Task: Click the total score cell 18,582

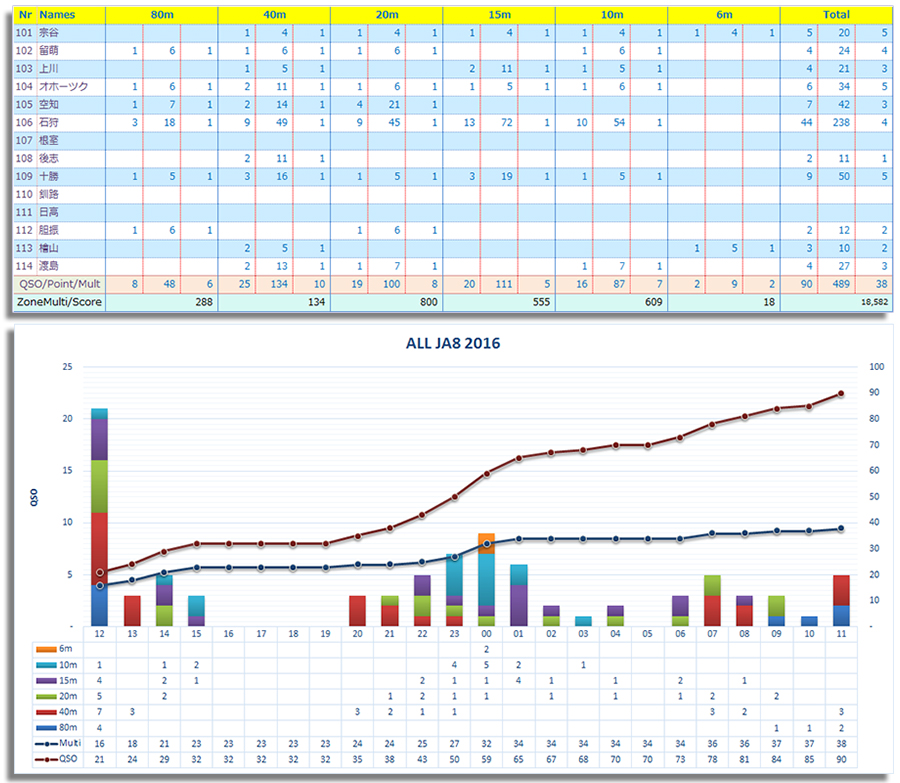Action: [x=866, y=302]
